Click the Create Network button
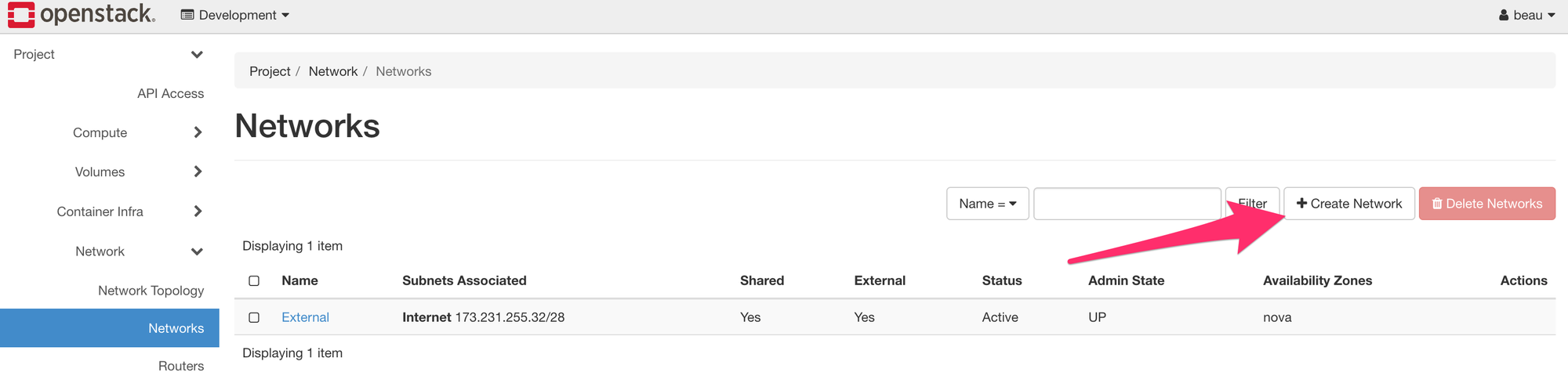Screen dimensions: 1568x376 (x=1349, y=204)
